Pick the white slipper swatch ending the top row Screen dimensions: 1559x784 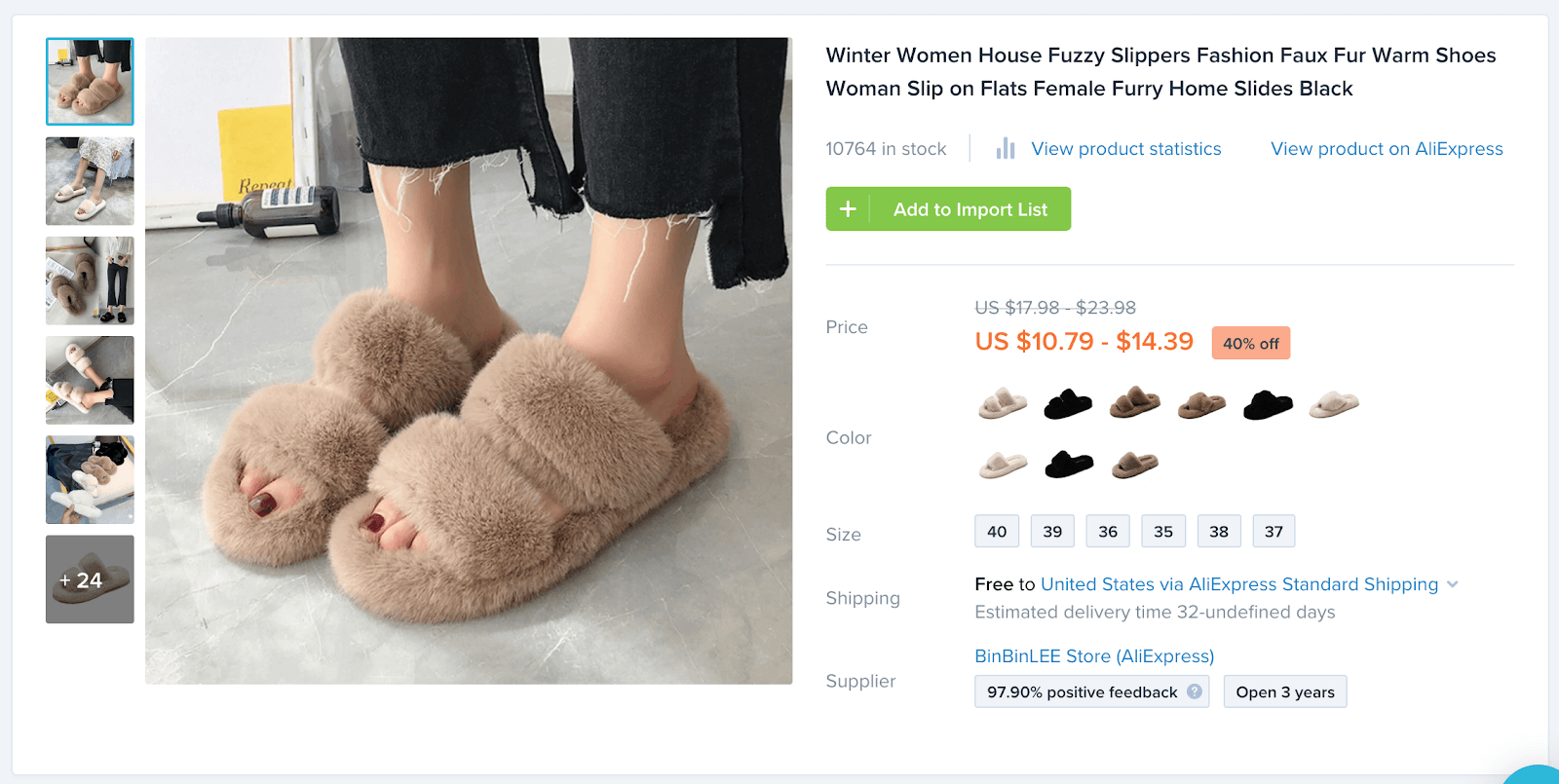point(1334,403)
